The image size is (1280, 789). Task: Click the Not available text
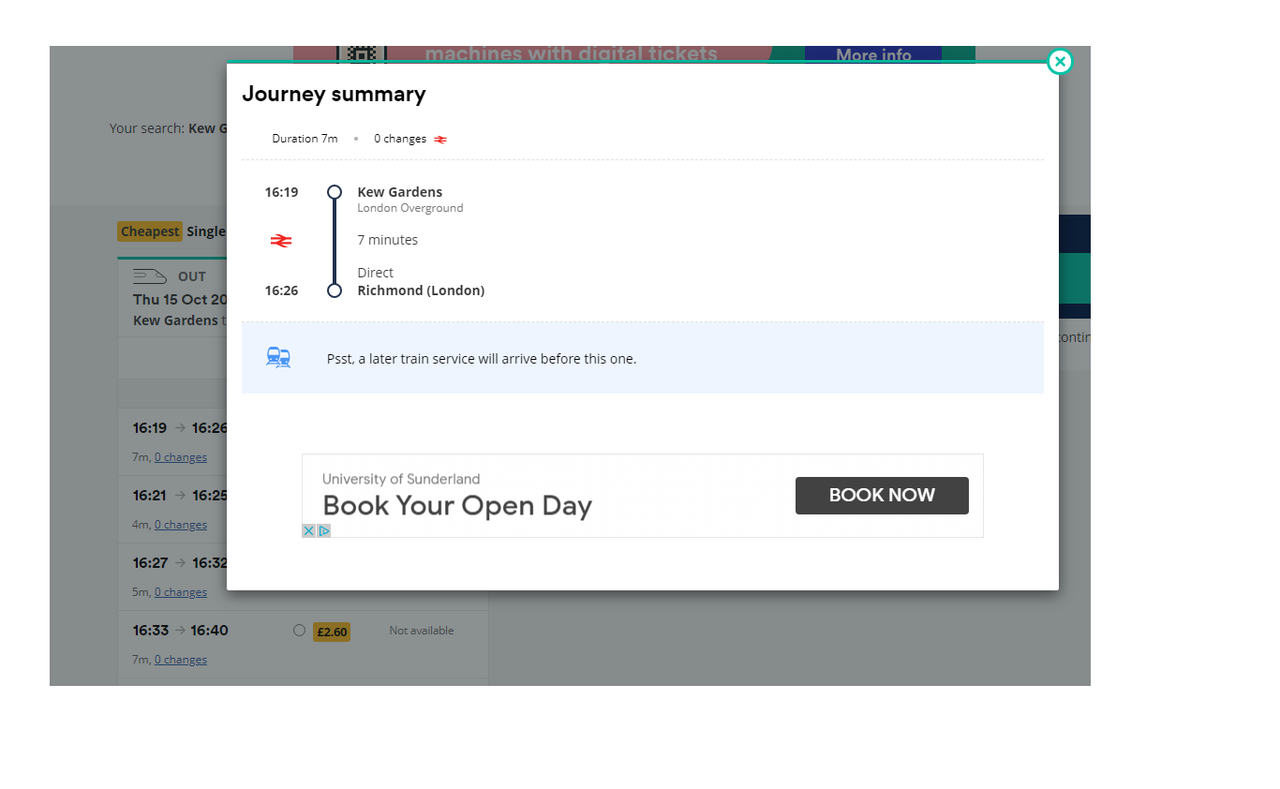point(421,631)
